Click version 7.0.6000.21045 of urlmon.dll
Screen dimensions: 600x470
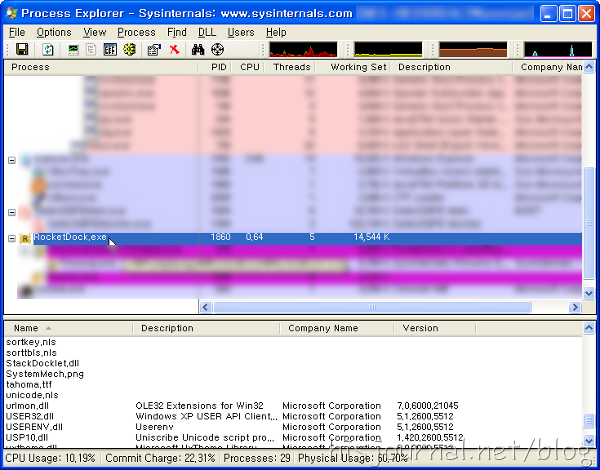[427, 406]
